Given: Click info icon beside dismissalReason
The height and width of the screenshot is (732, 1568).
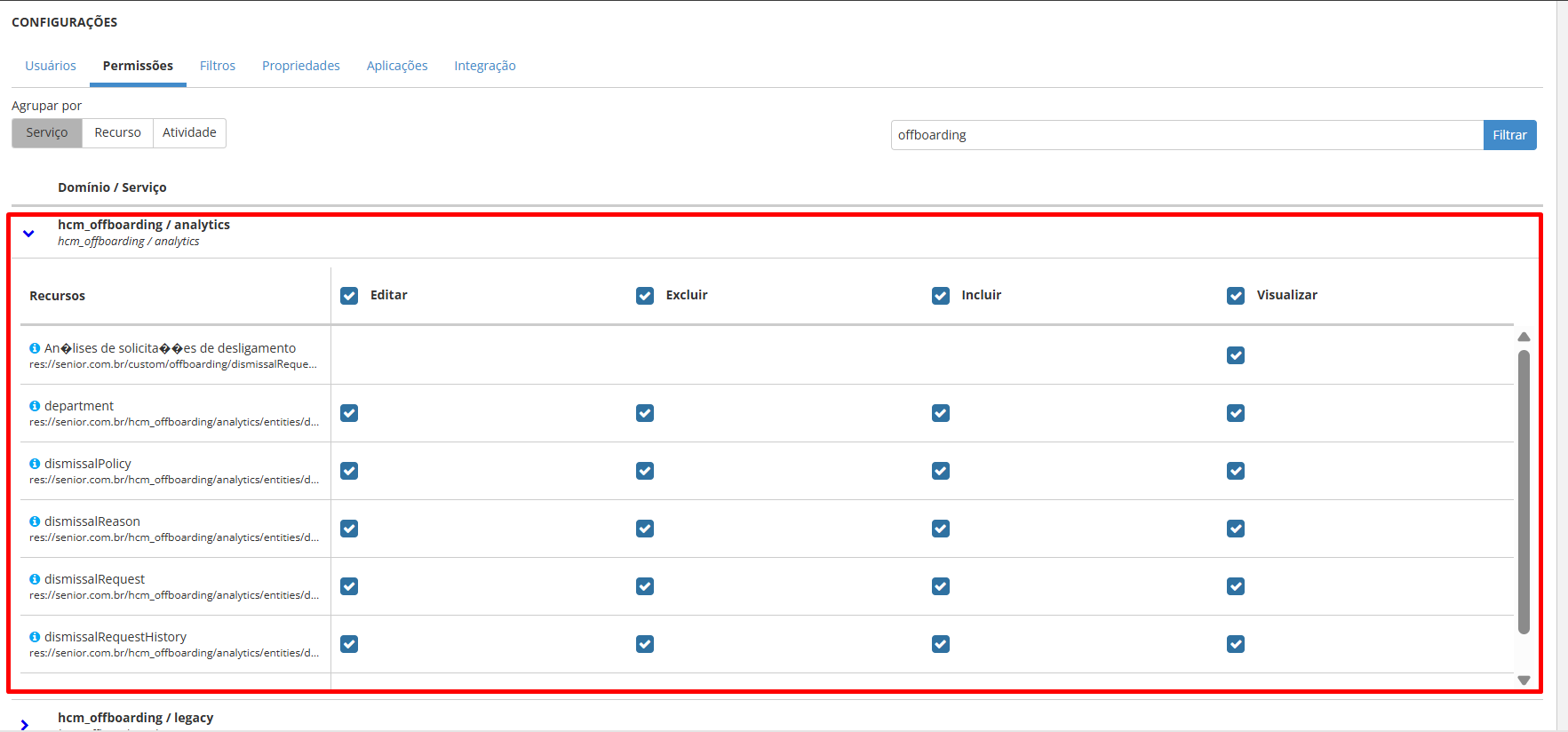Looking at the screenshot, I should 35,521.
